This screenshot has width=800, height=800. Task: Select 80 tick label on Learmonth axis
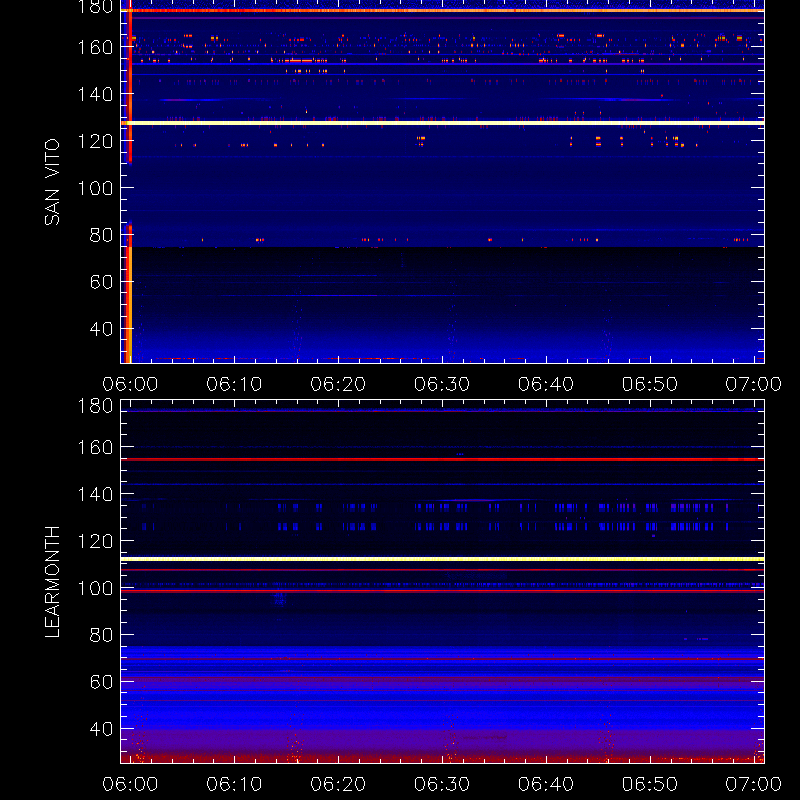coord(101,635)
